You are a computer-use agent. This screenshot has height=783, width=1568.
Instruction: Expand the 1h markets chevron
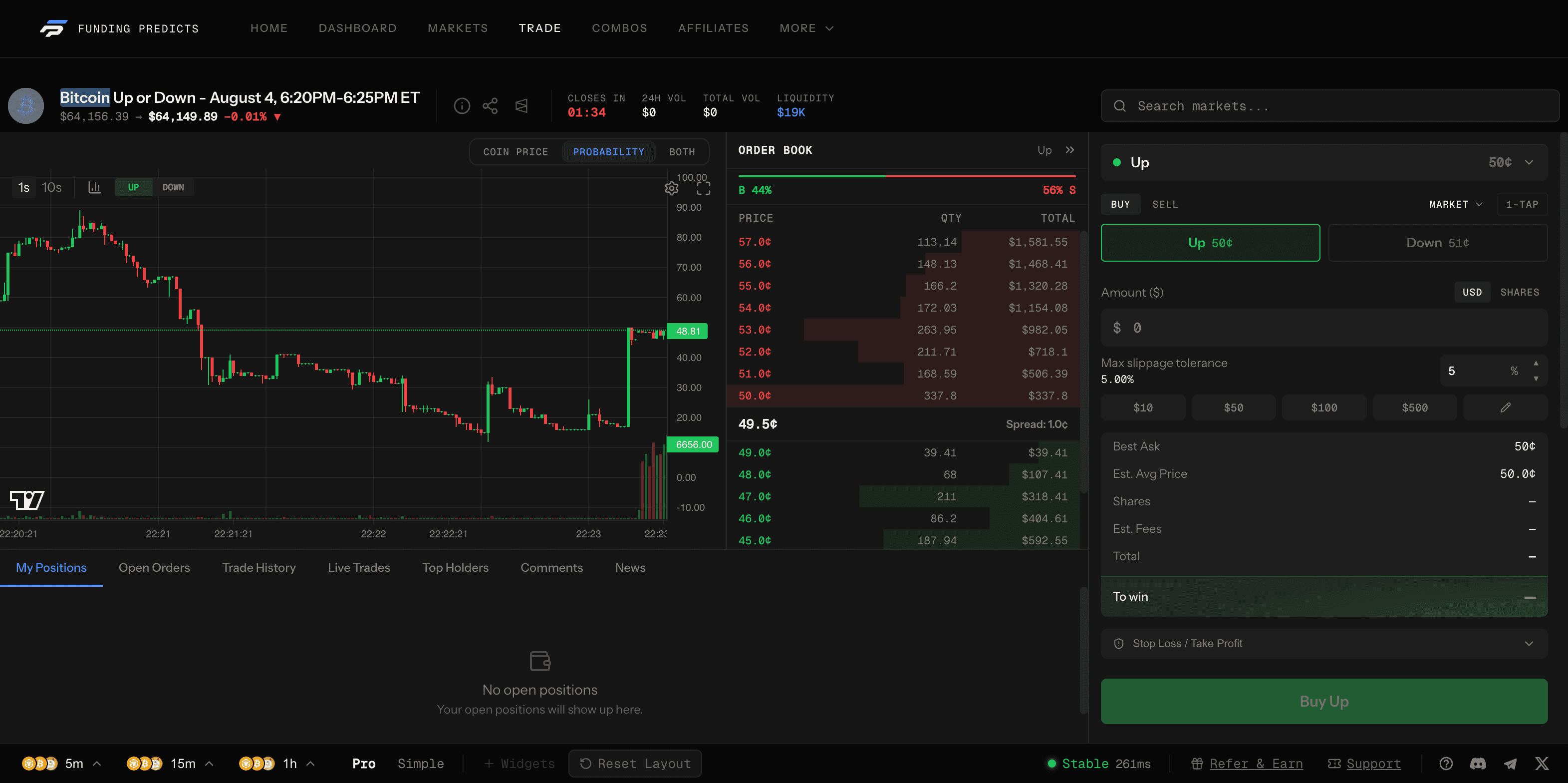click(x=310, y=764)
